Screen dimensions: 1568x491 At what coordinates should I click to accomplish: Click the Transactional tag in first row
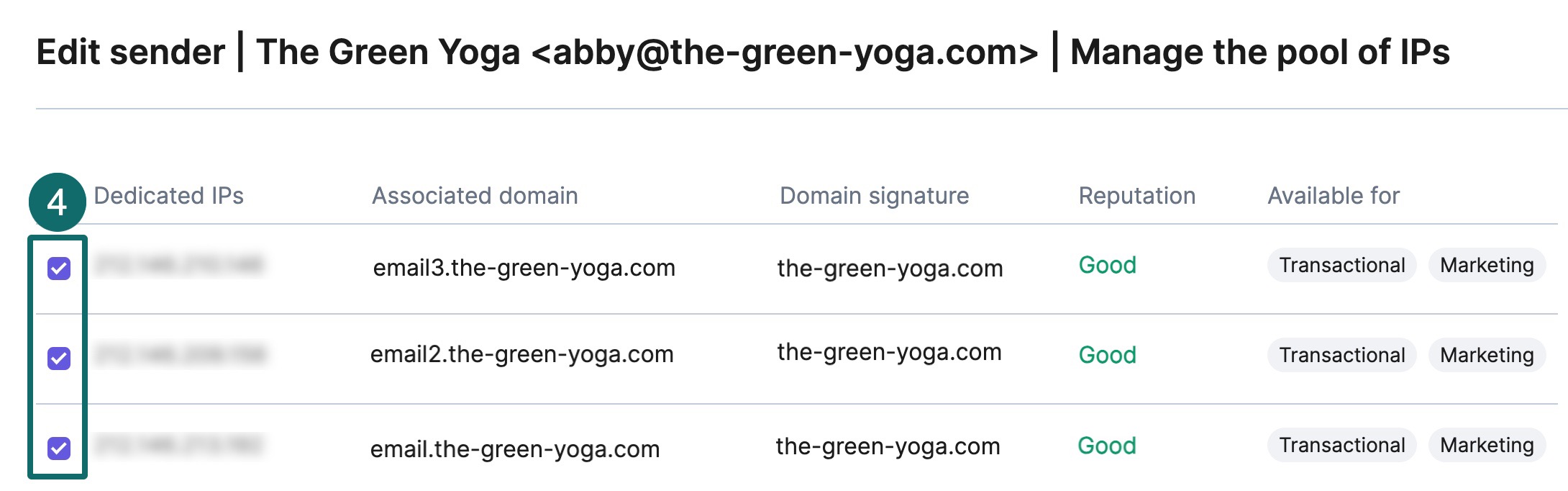coord(1341,266)
